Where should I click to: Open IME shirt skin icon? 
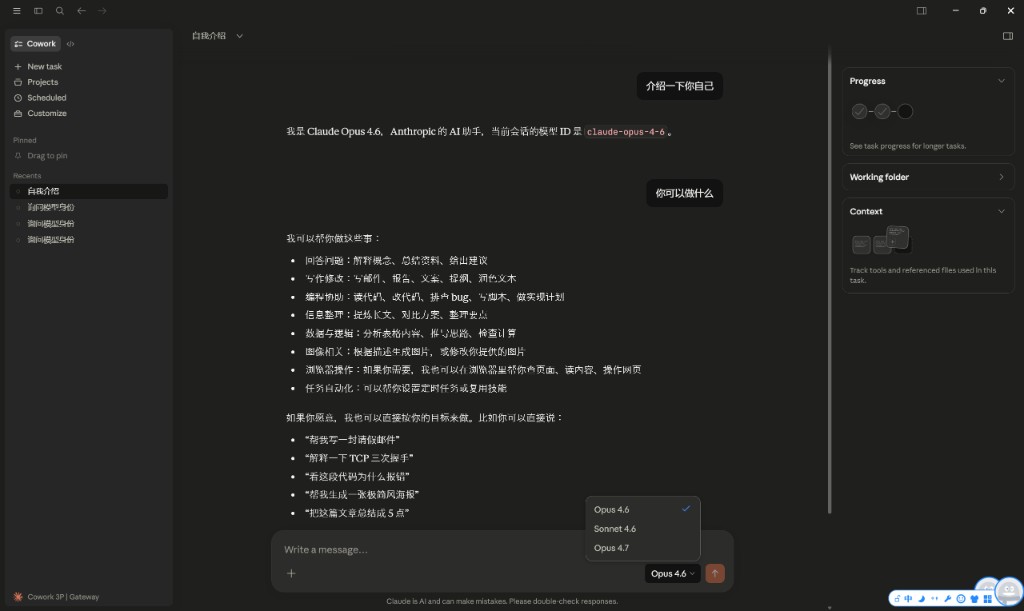click(974, 599)
